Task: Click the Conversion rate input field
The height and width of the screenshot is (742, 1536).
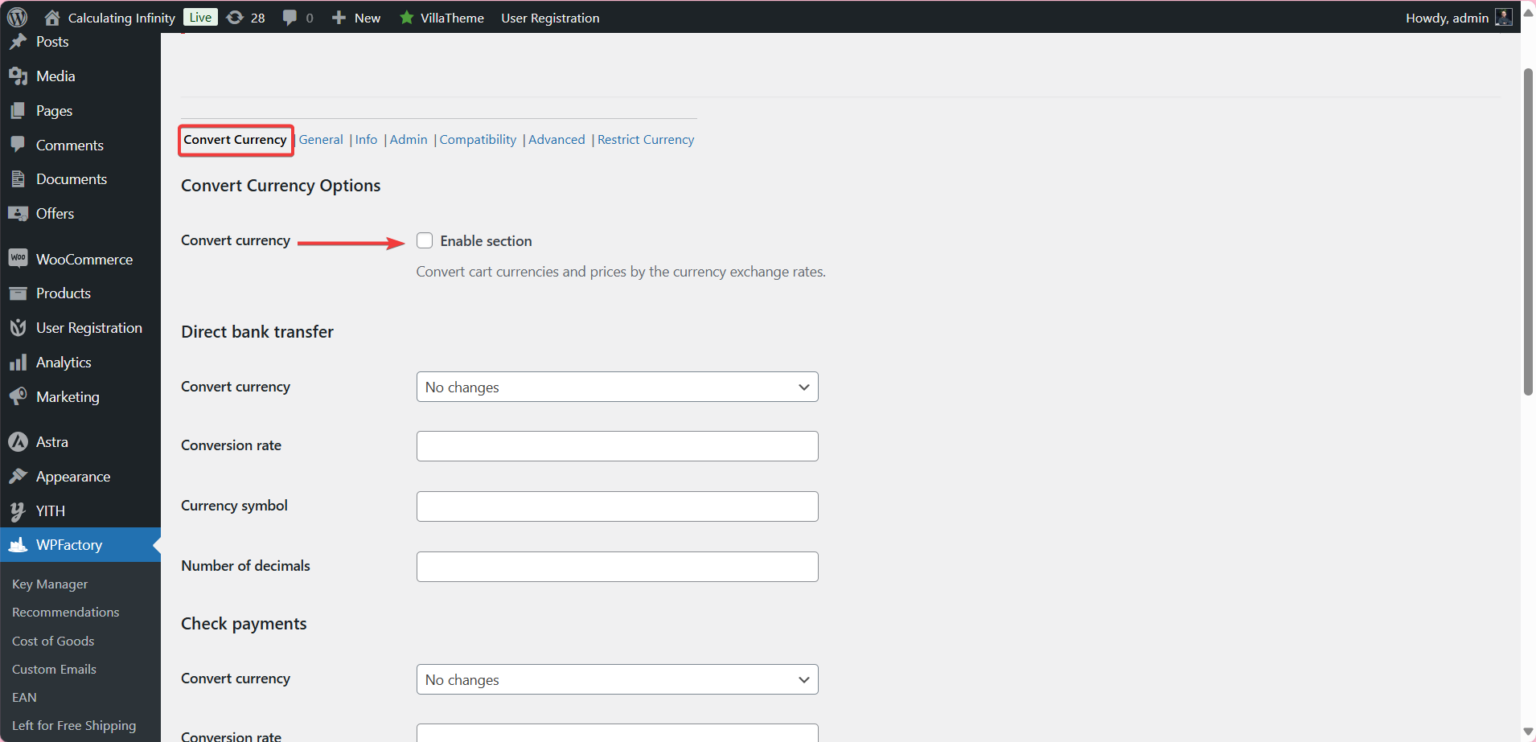Action: [616, 446]
